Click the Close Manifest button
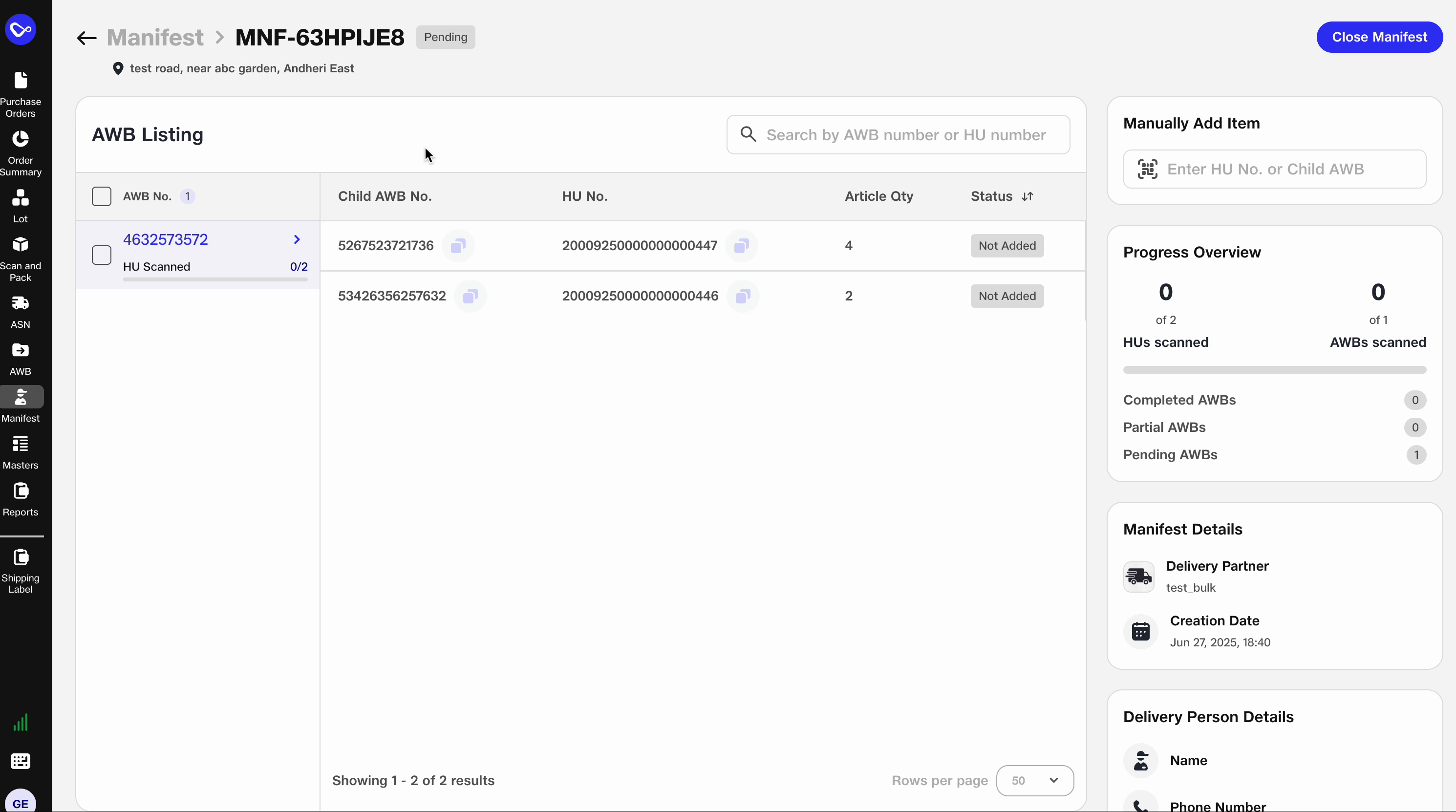 click(x=1379, y=37)
